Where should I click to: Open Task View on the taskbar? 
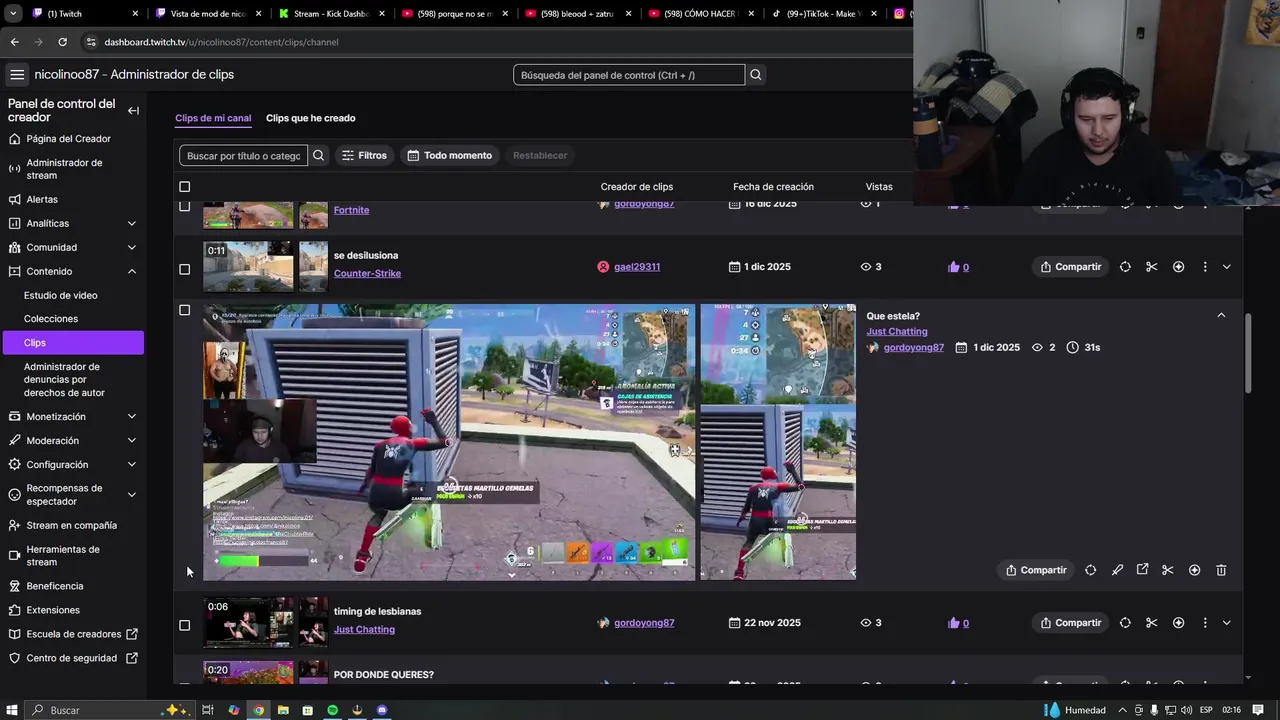208,710
